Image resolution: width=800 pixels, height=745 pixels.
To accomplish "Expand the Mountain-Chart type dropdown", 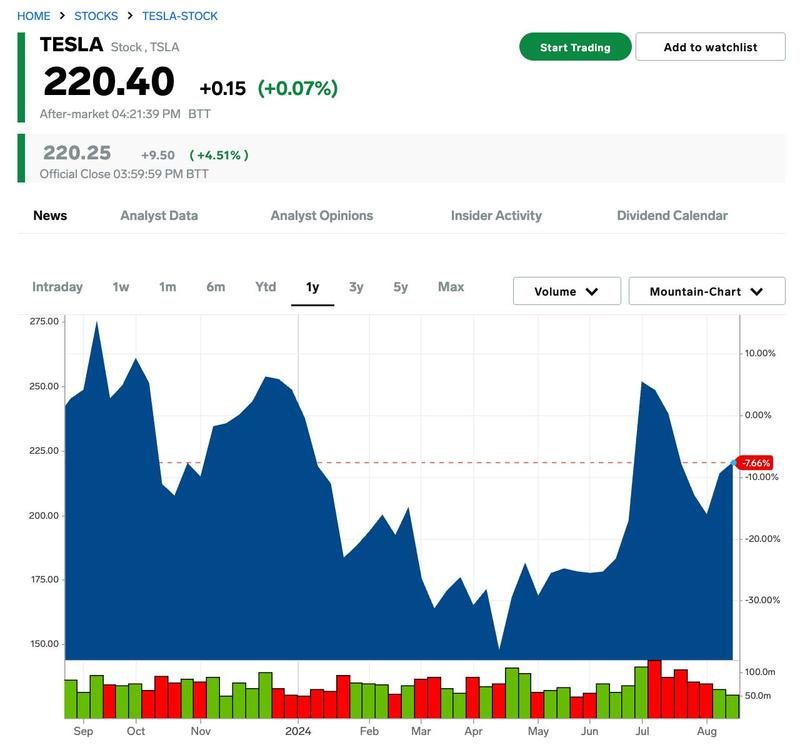I will pyautogui.click(x=706, y=291).
